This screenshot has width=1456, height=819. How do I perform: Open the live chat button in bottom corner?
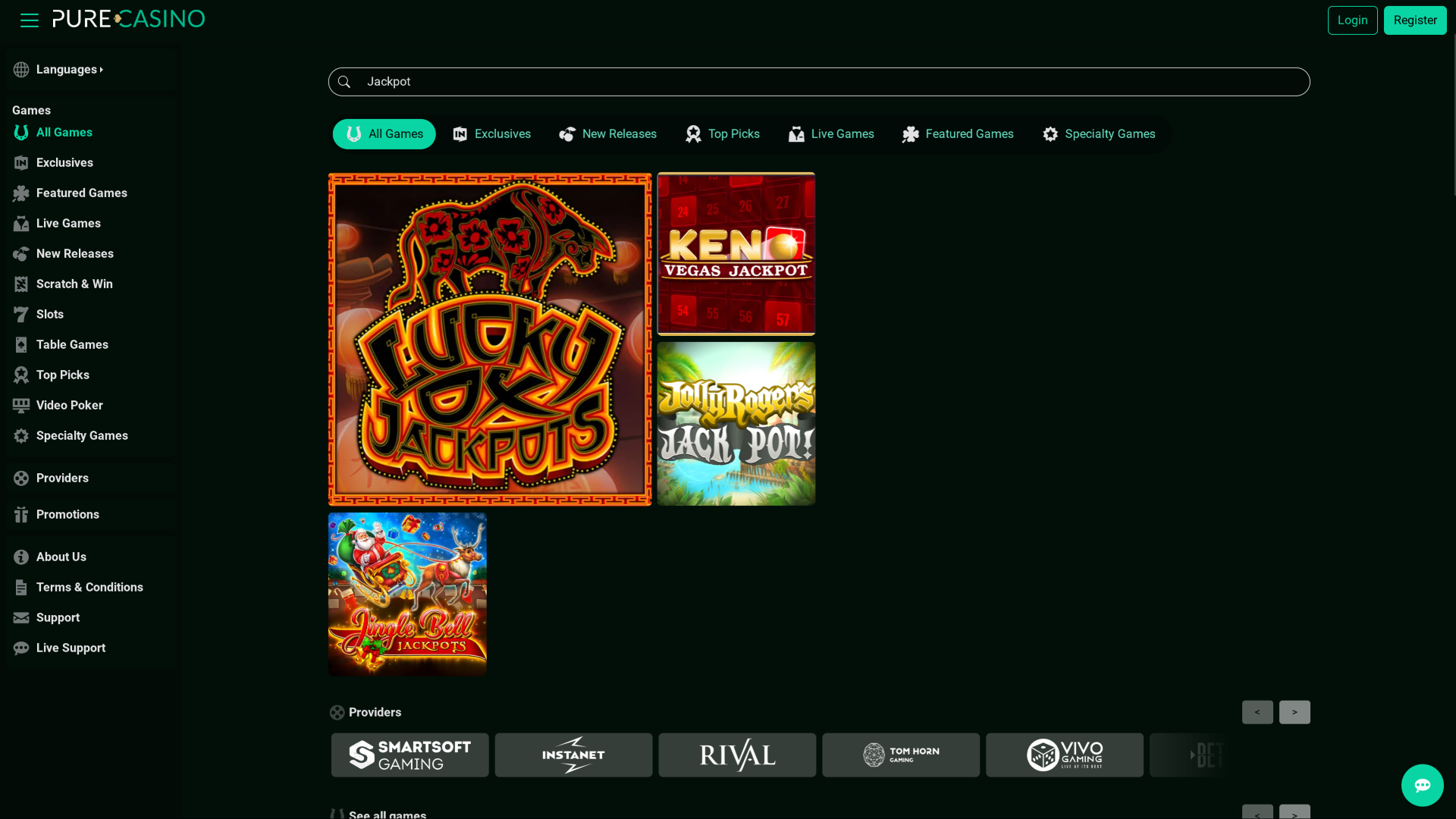coord(1422,785)
